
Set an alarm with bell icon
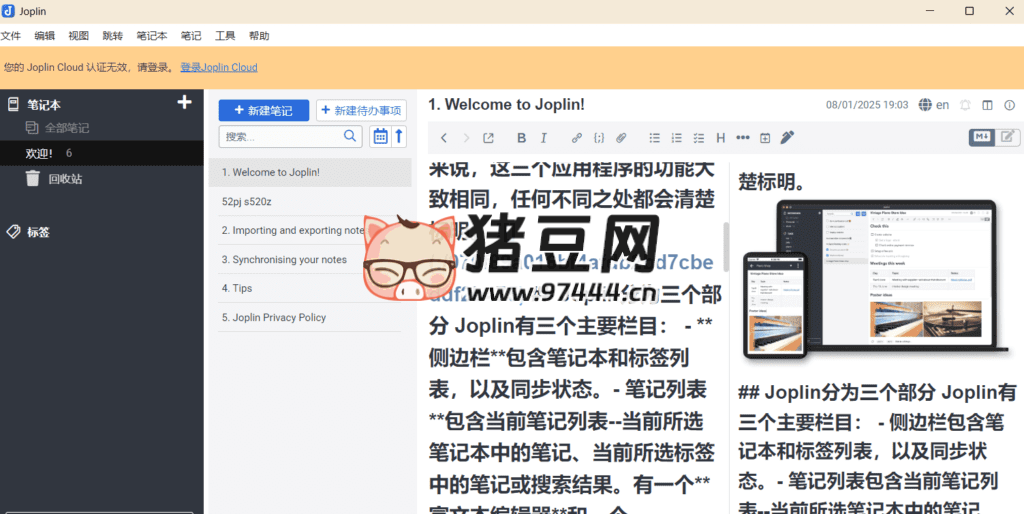click(965, 105)
